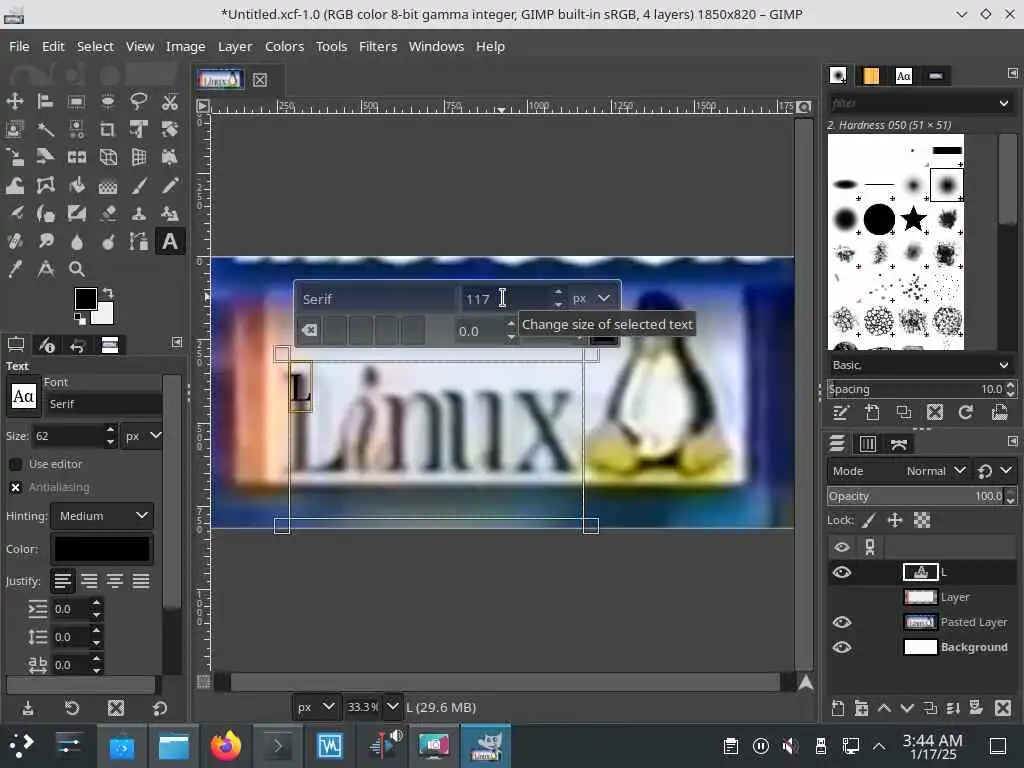Click the text Color swatch

(102, 549)
